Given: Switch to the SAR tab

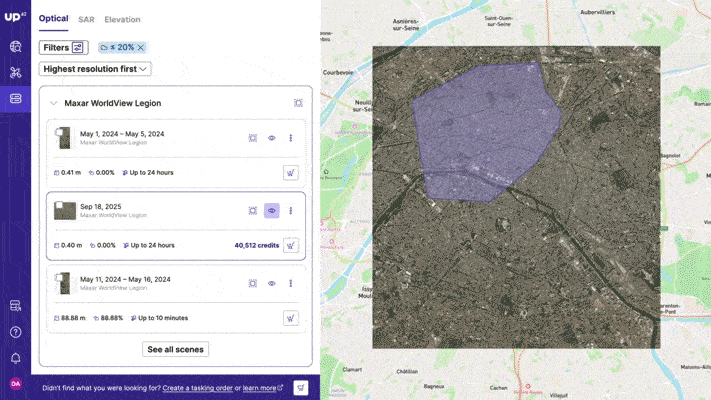Looking at the screenshot, I should tap(86, 20).
